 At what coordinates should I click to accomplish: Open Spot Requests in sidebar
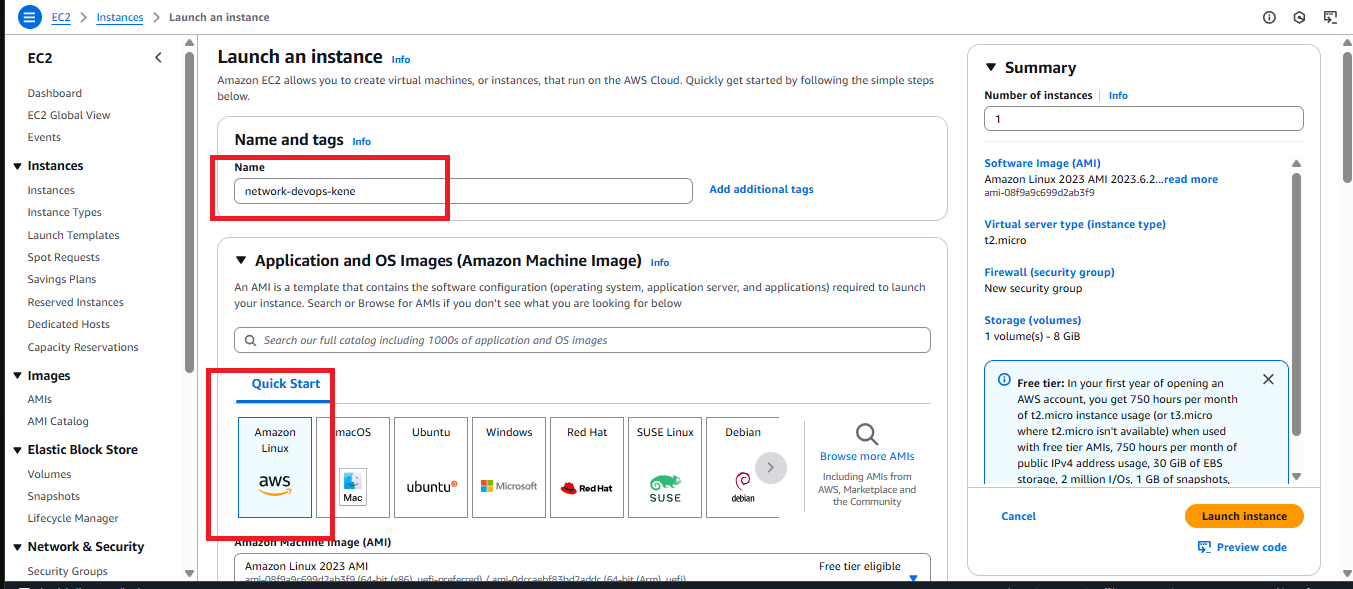[x=64, y=257]
